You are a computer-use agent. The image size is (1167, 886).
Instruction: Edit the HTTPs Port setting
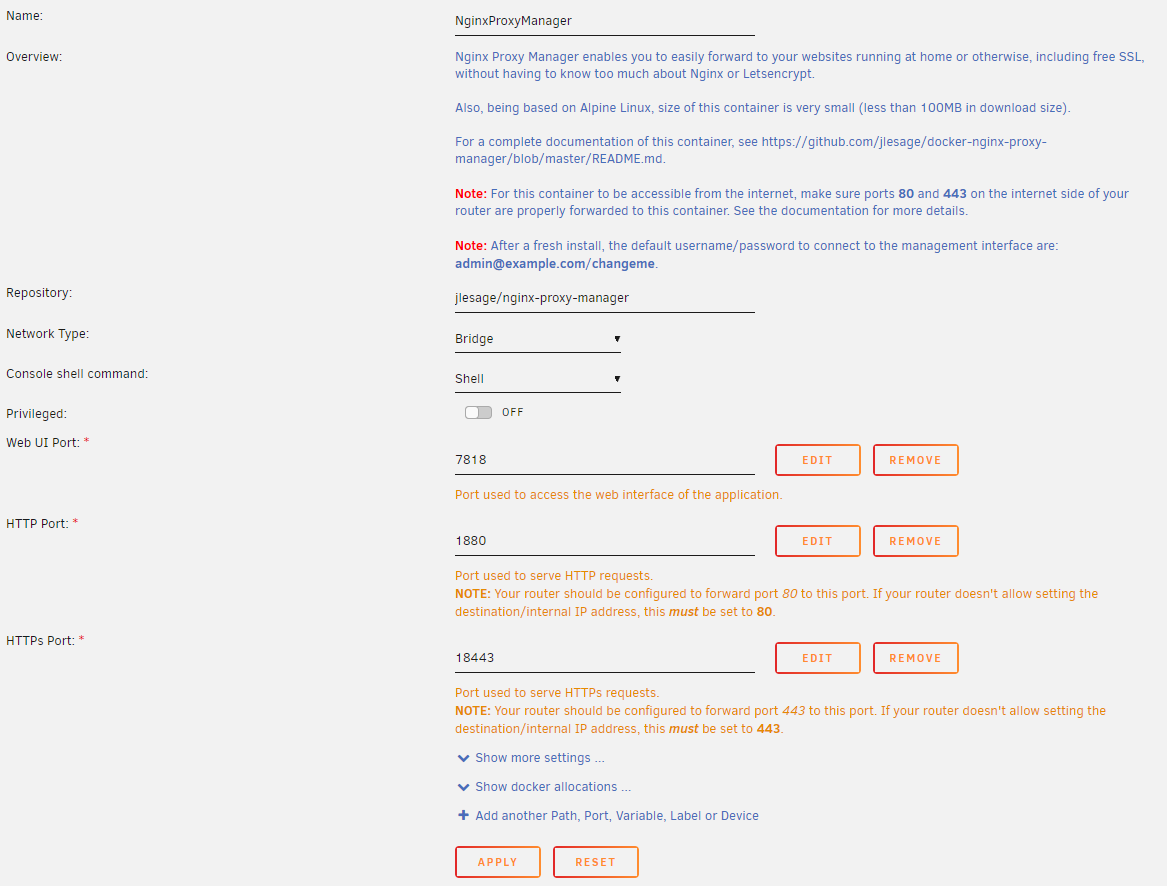click(x=817, y=658)
